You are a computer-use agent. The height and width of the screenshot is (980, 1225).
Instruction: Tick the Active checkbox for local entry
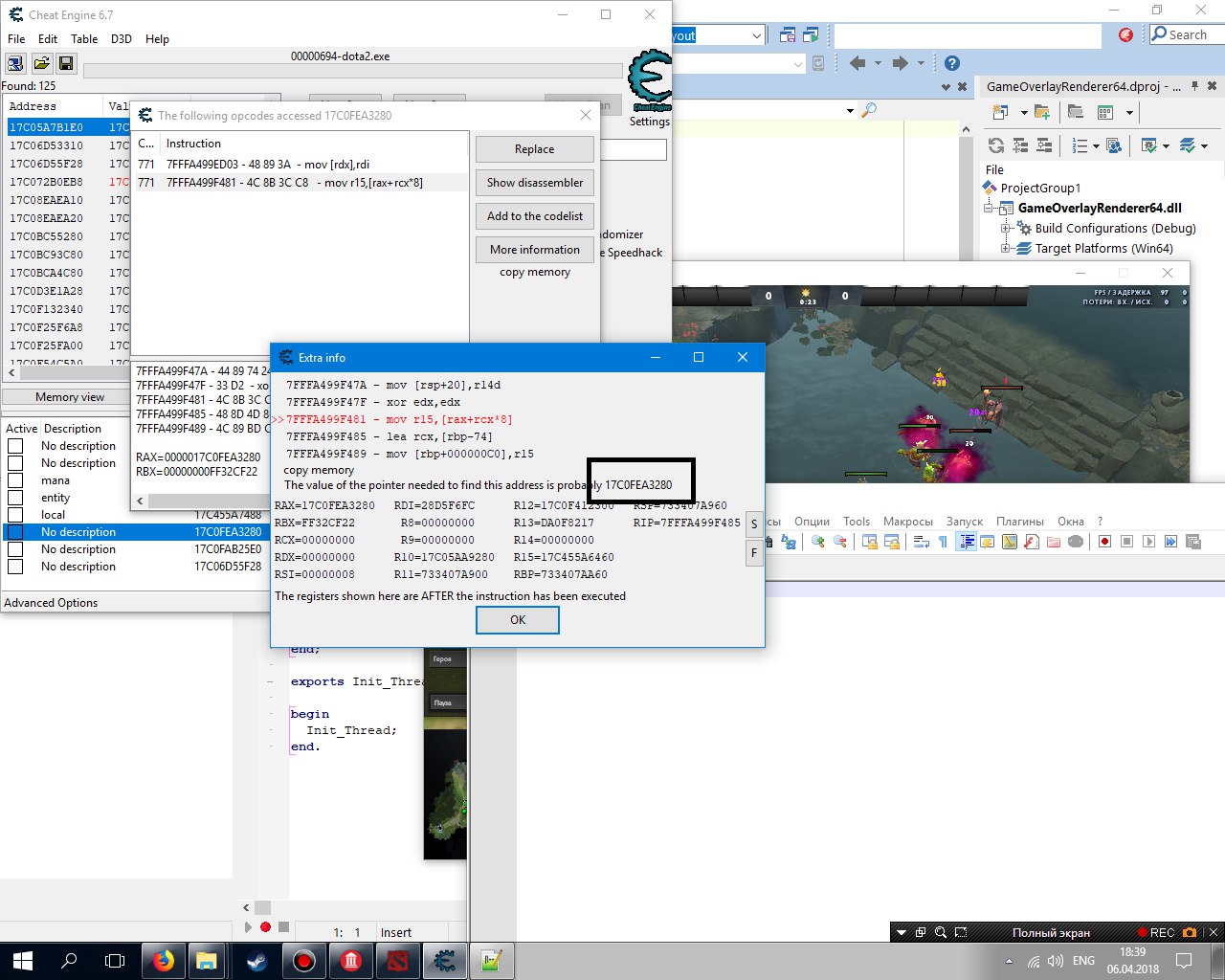(15, 515)
